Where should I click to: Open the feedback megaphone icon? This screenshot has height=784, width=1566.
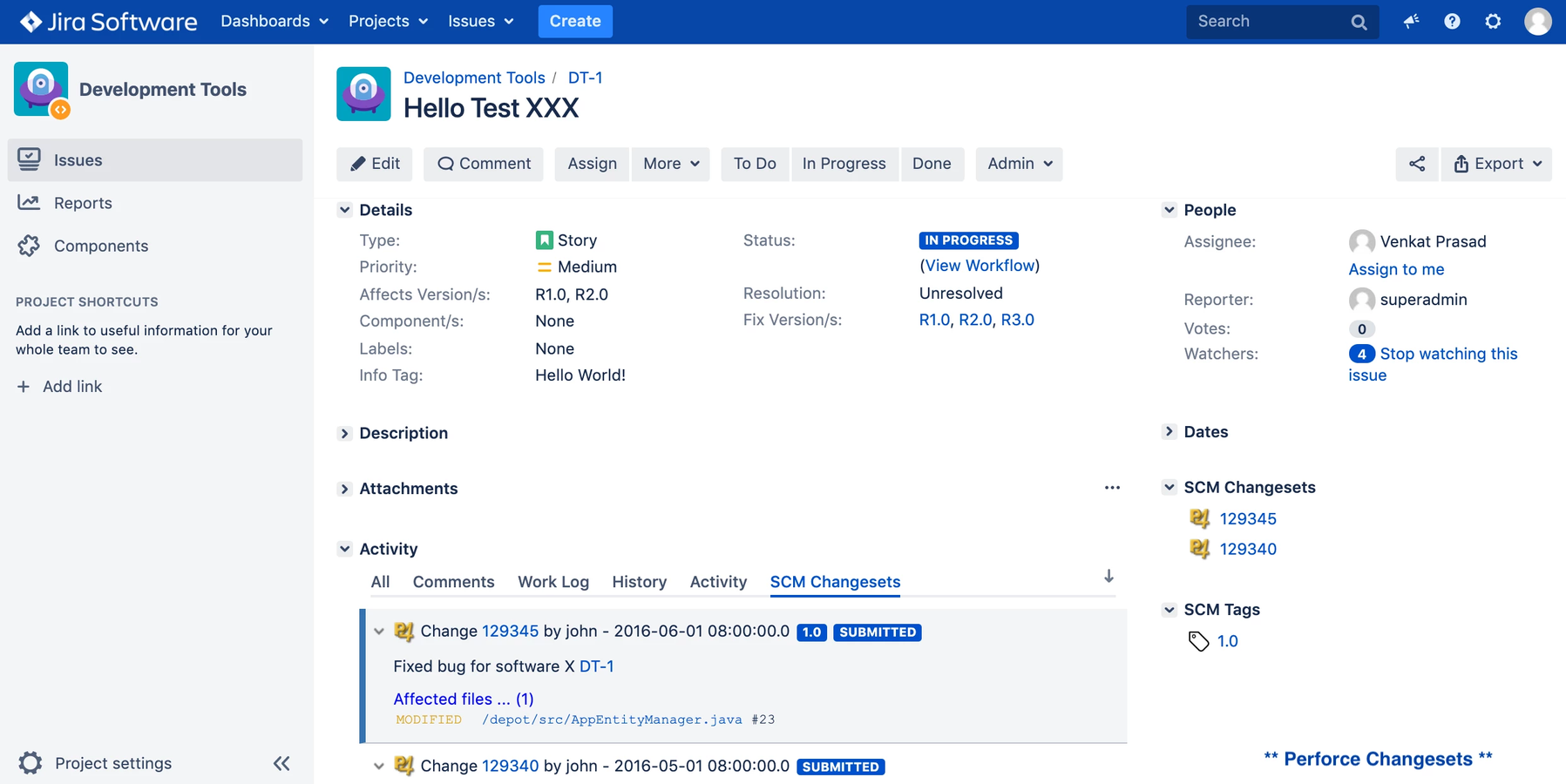1411,21
